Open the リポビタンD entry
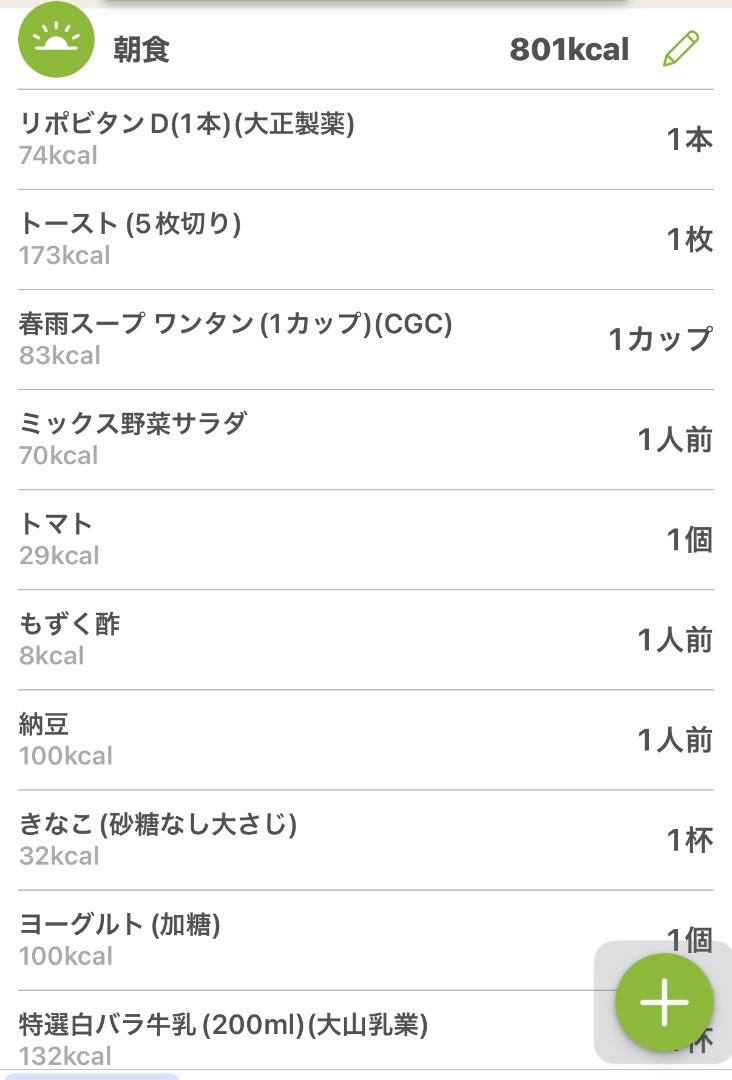732x1080 pixels. [x=366, y=140]
